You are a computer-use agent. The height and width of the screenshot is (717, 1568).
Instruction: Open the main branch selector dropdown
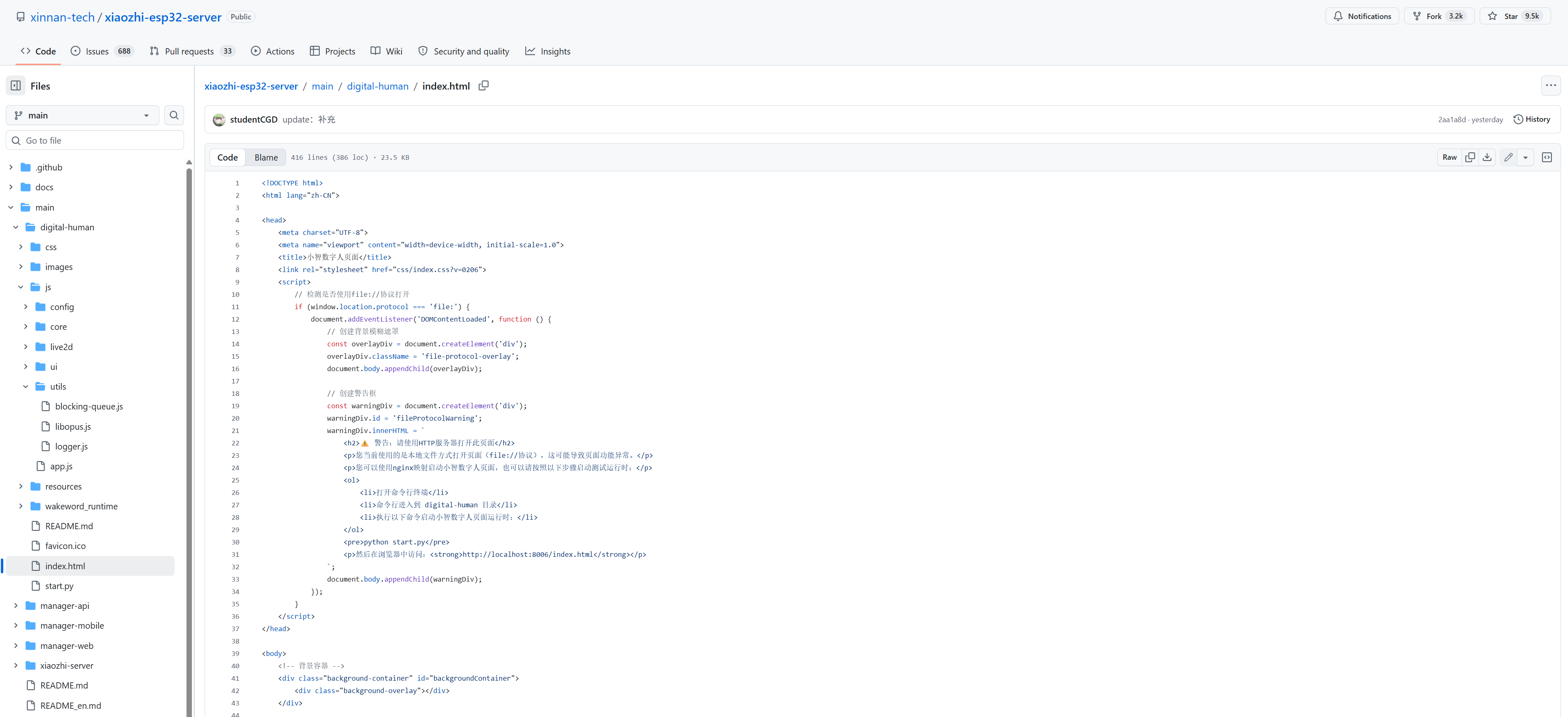82,115
